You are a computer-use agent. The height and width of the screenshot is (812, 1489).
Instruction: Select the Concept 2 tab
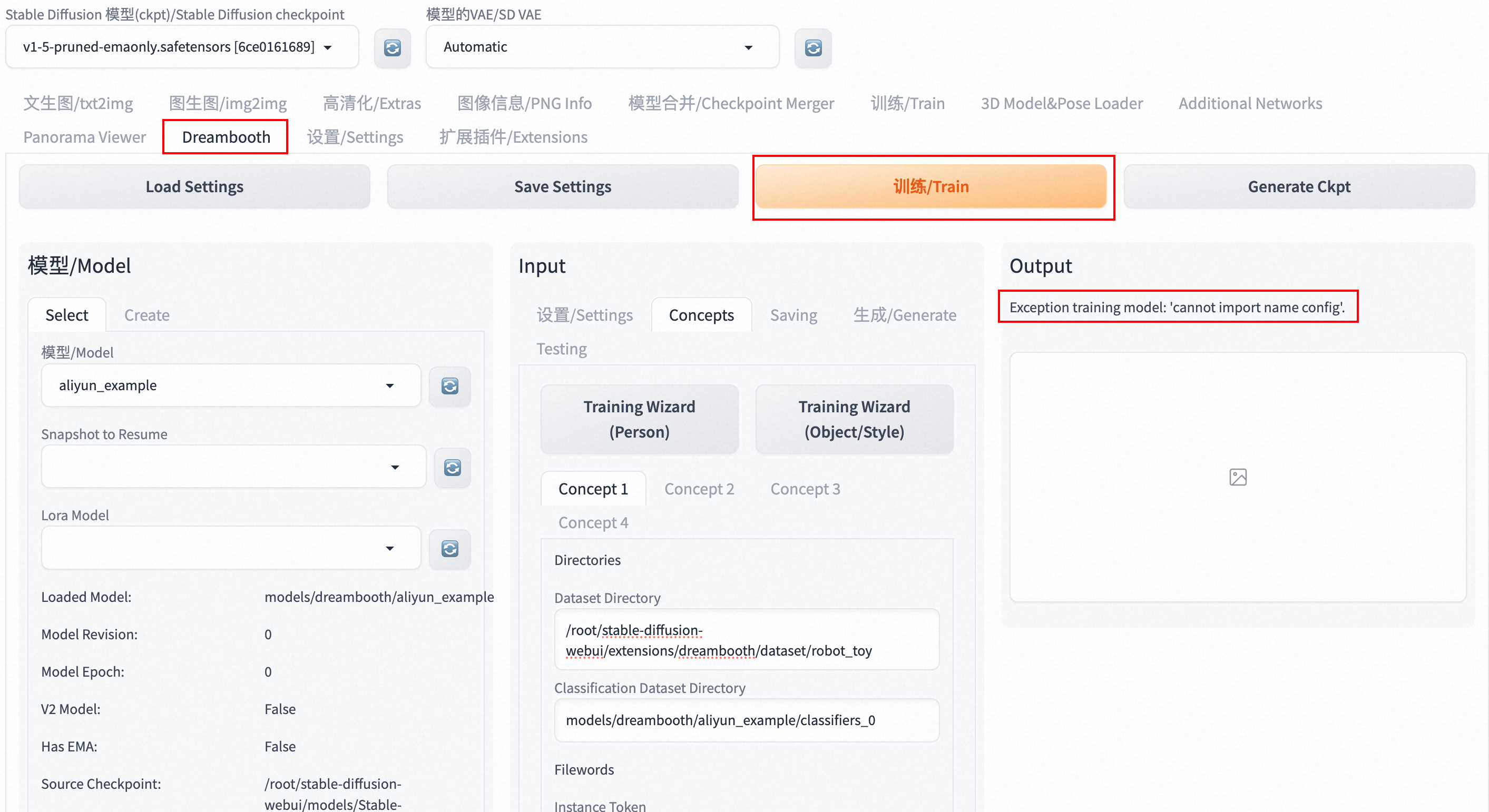(698, 489)
